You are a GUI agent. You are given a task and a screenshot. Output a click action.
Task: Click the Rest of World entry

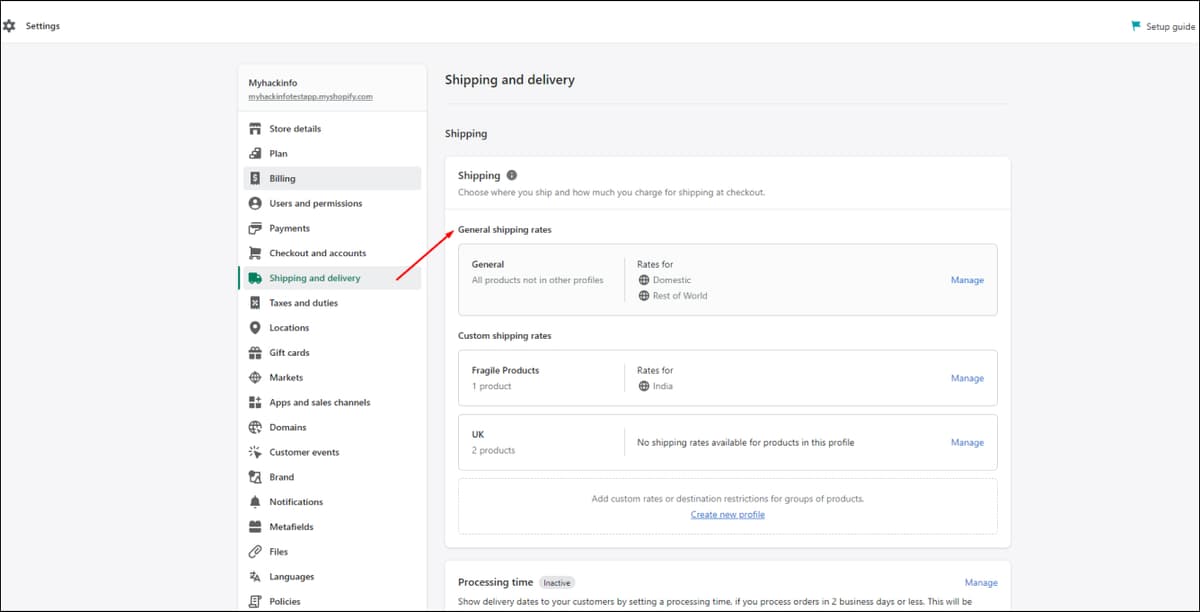680,296
